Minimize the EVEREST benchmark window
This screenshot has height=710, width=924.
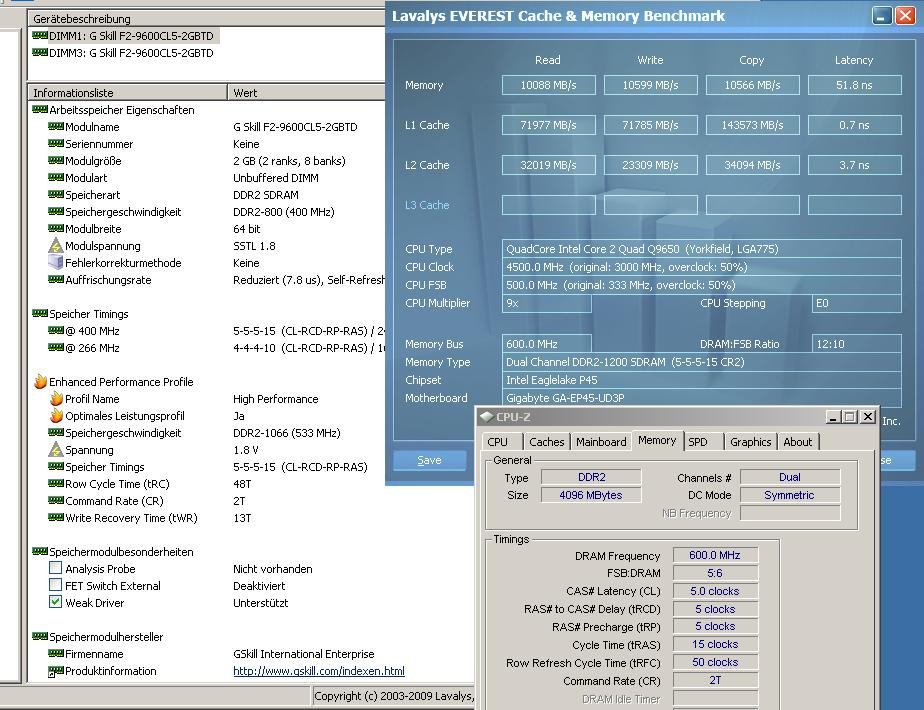[882, 16]
